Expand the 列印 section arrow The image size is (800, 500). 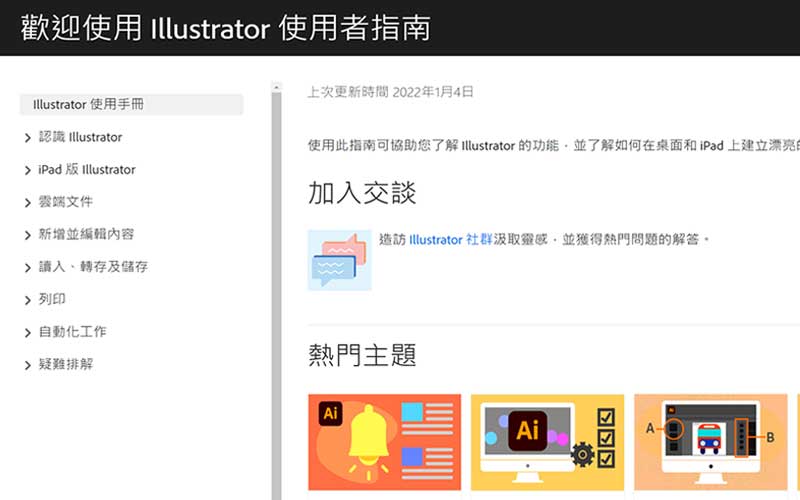pos(28,300)
